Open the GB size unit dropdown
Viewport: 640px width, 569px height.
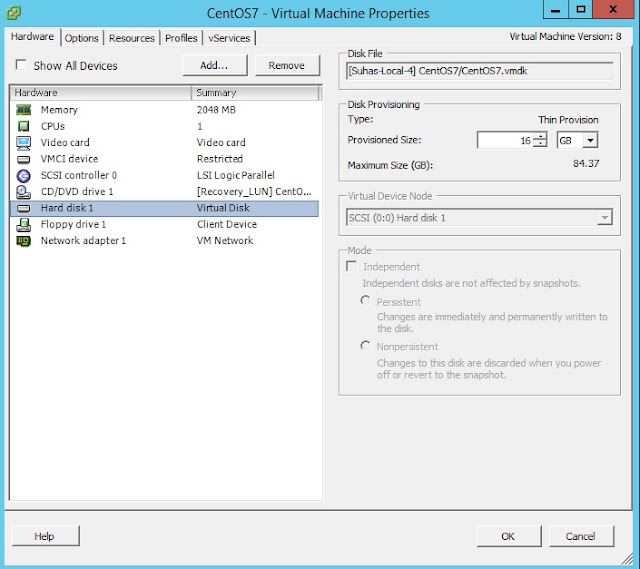coord(590,140)
